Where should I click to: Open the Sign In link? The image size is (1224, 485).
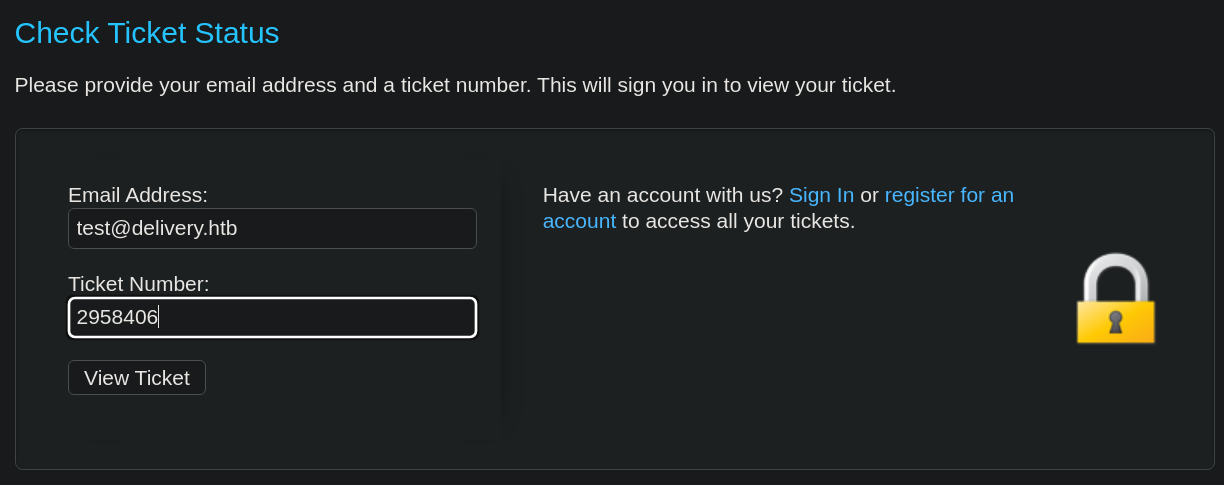[821, 195]
